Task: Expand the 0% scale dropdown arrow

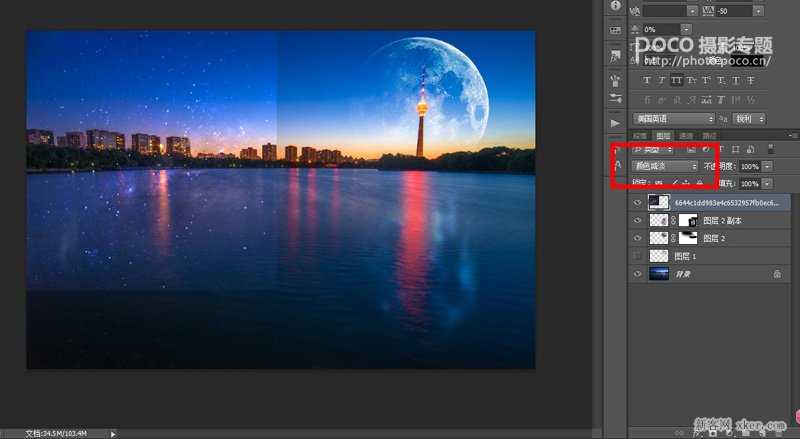Action: tap(687, 29)
